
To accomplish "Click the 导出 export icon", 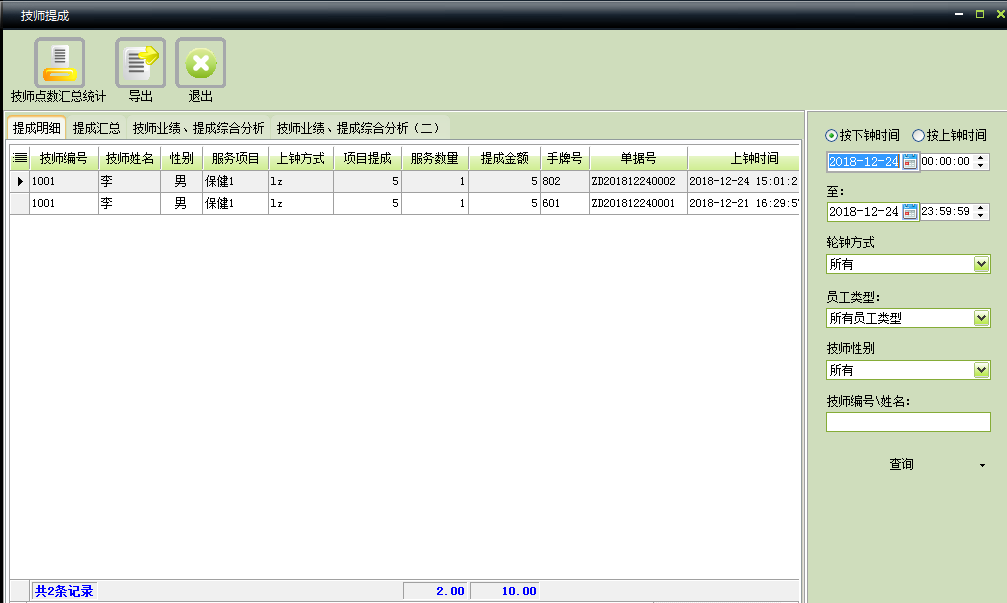I will pyautogui.click(x=140, y=62).
